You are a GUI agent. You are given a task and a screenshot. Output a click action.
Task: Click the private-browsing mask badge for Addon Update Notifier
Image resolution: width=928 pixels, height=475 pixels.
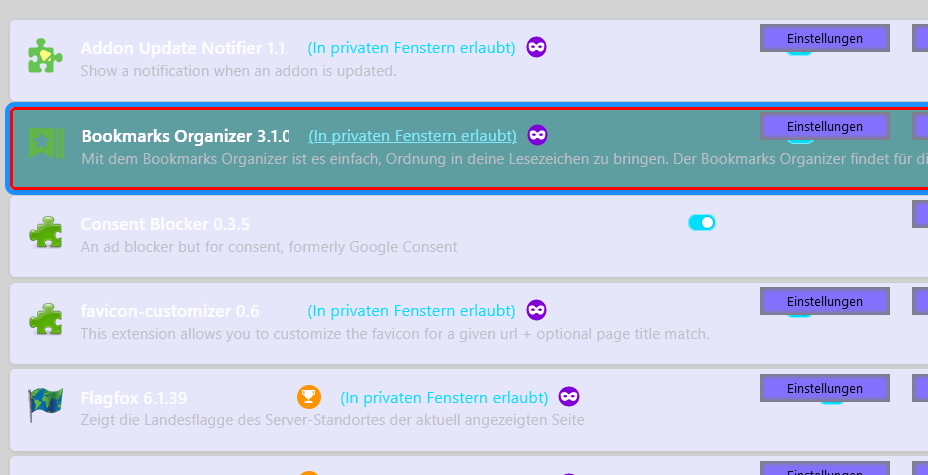[537, 47]
